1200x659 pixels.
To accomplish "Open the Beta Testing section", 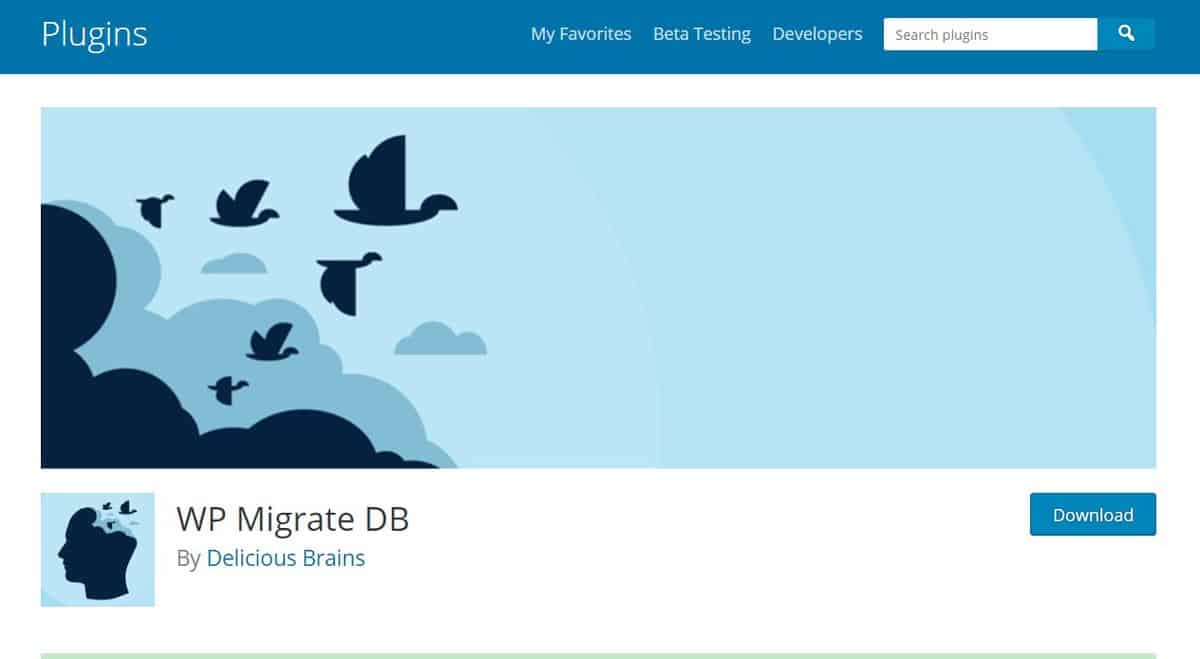I will (x=702, y=33).
